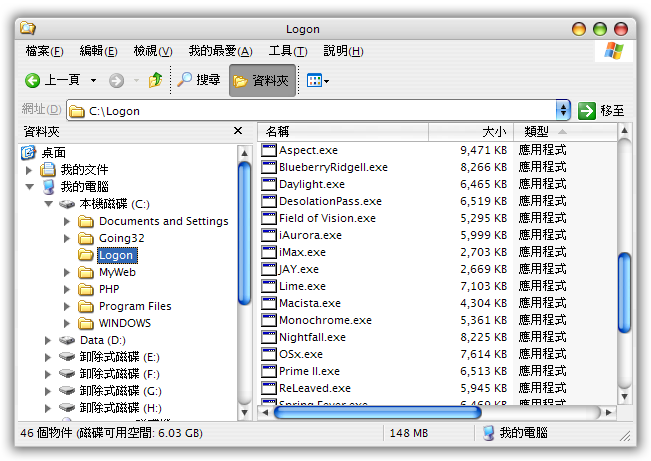Screen dimensions: 651x461
Task: Expand the Program Files folder node
Action: [67, 307]
